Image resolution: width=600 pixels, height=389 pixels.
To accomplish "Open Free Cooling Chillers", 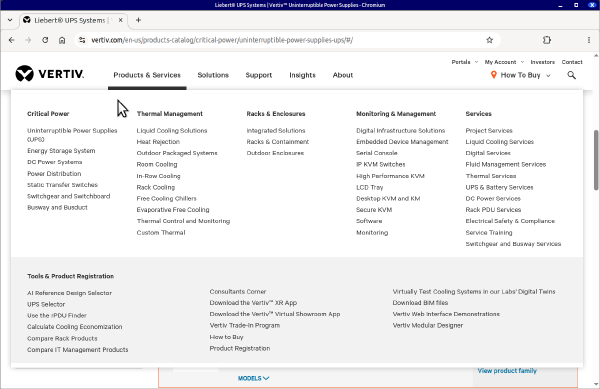I will pyautogui.click(x=166, y=199).
